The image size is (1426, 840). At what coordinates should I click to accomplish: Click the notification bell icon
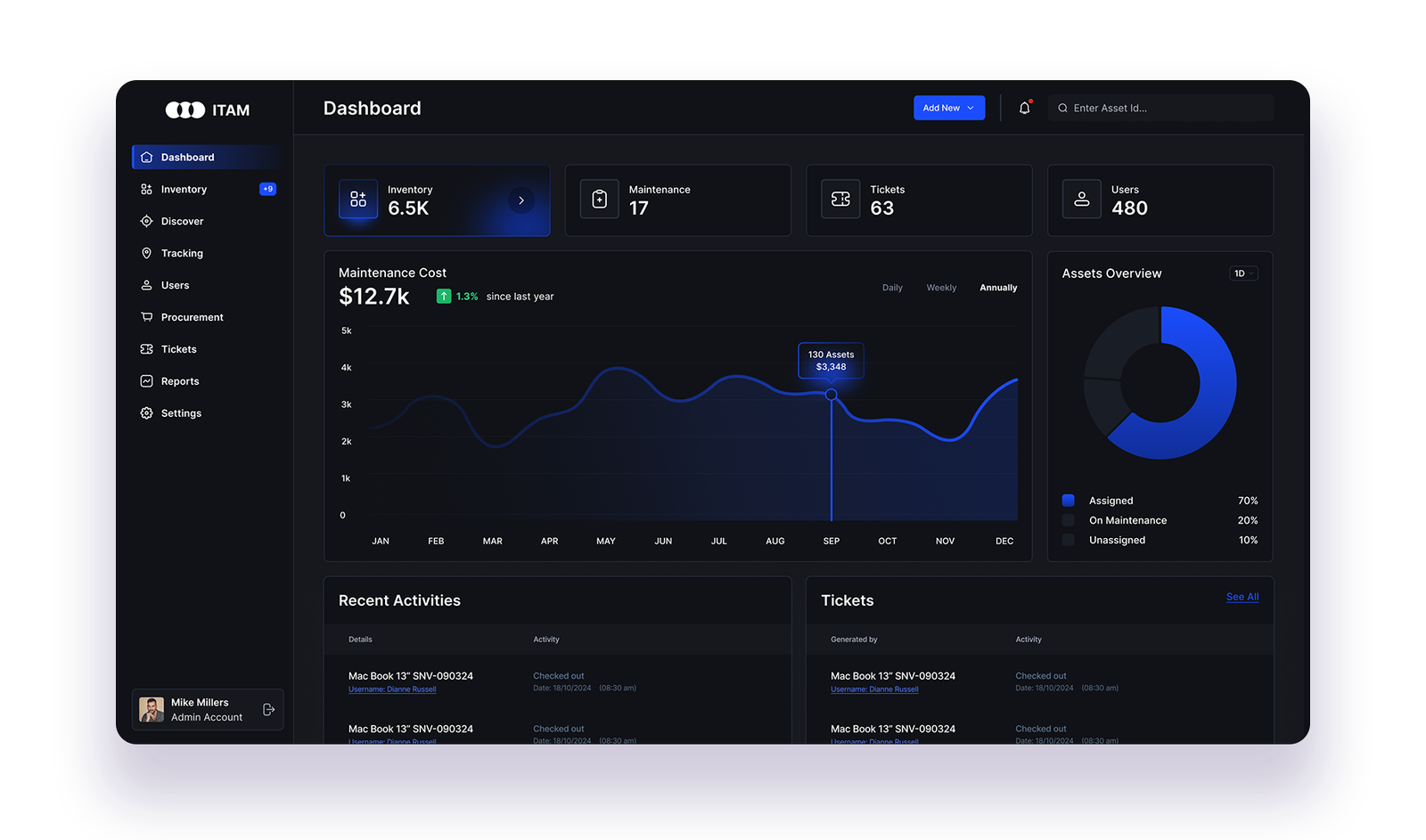1025,108
